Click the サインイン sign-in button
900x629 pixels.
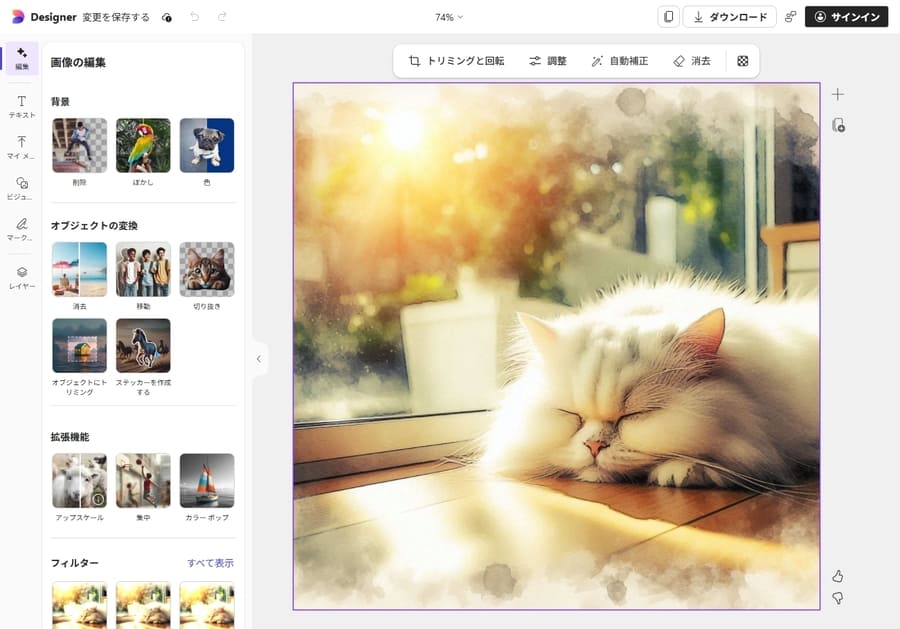pyautogui.click(x=846, y=17)
